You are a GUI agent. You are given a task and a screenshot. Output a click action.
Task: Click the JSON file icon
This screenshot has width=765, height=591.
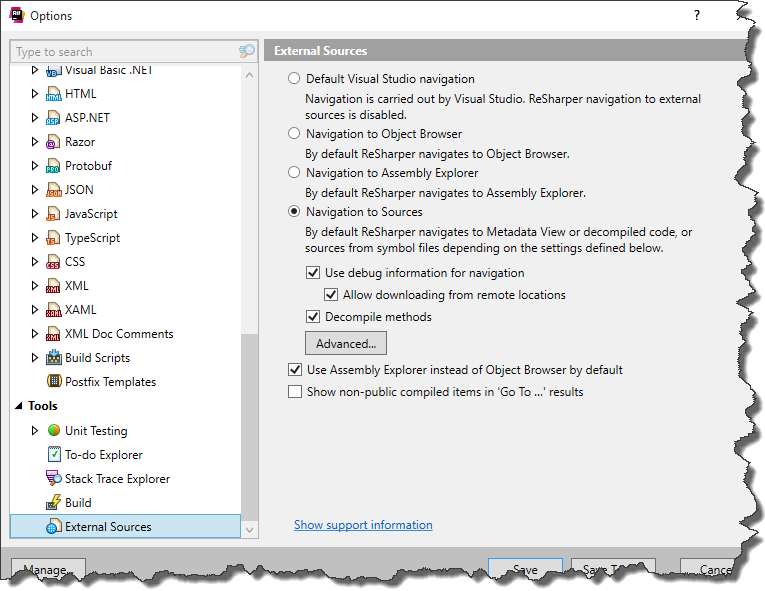(x=53, y=190)
